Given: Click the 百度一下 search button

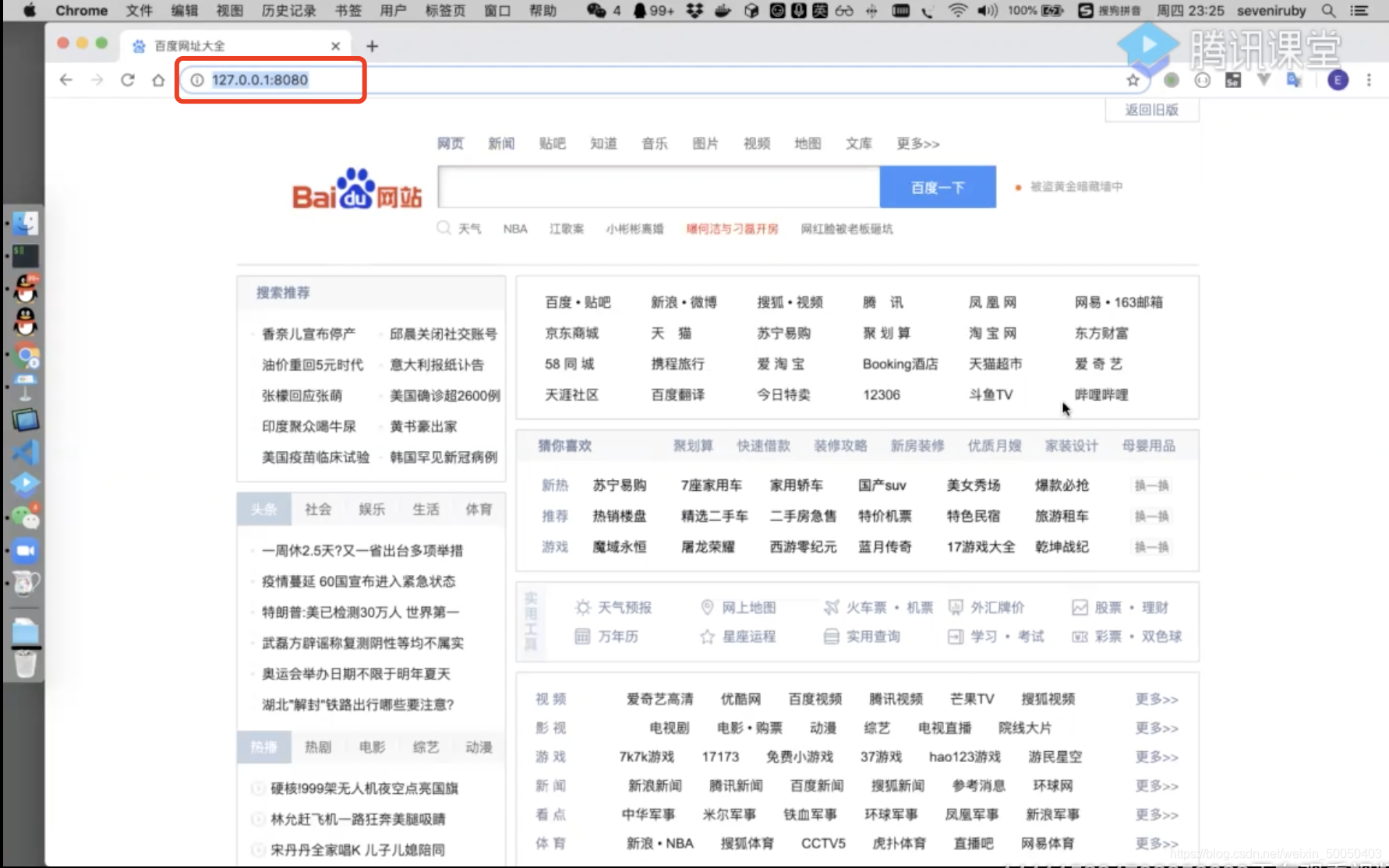Looking at the screenshot, I should [x=938, y=187].
